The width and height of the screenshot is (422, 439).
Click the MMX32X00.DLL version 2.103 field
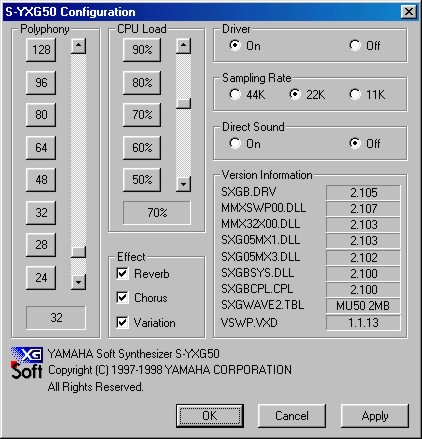(x=363, y=225)
